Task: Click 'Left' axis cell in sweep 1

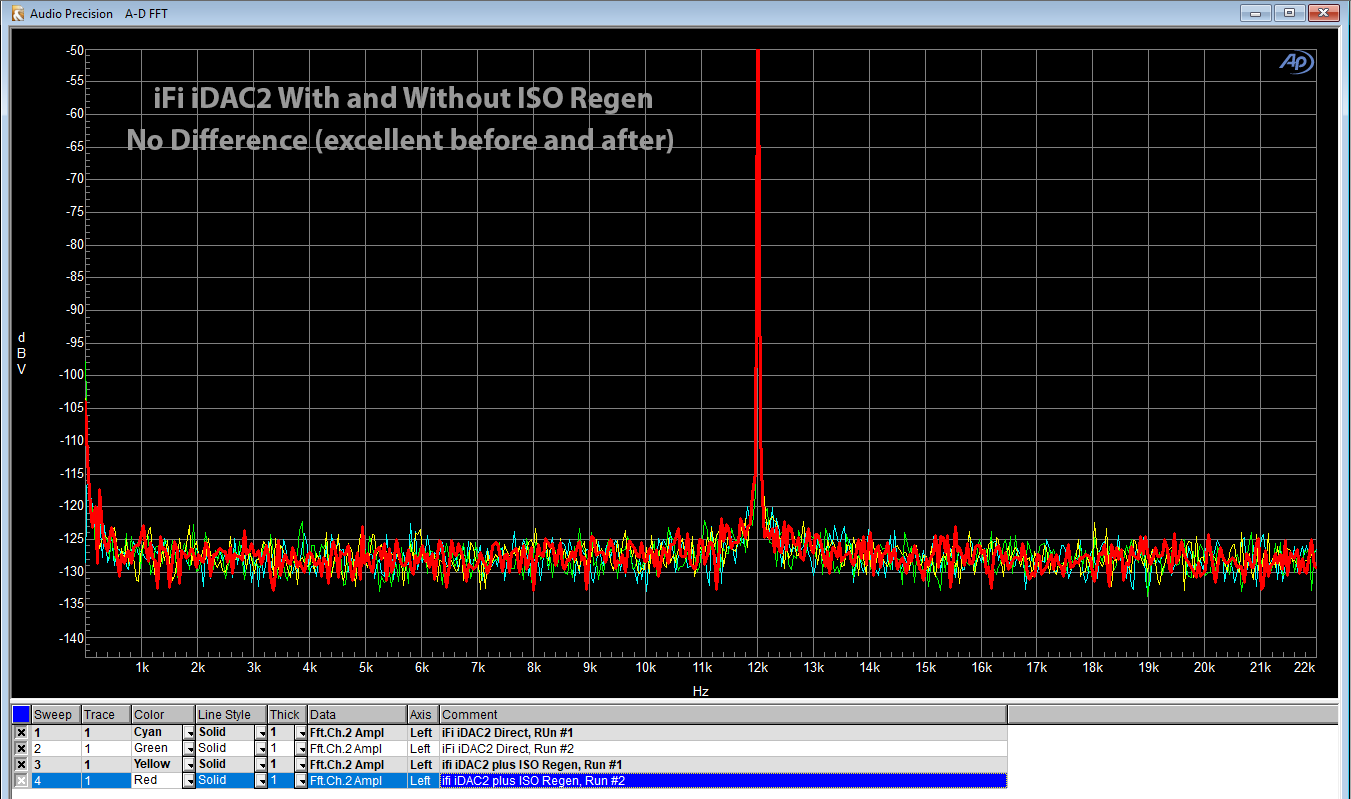Action: 421,732
